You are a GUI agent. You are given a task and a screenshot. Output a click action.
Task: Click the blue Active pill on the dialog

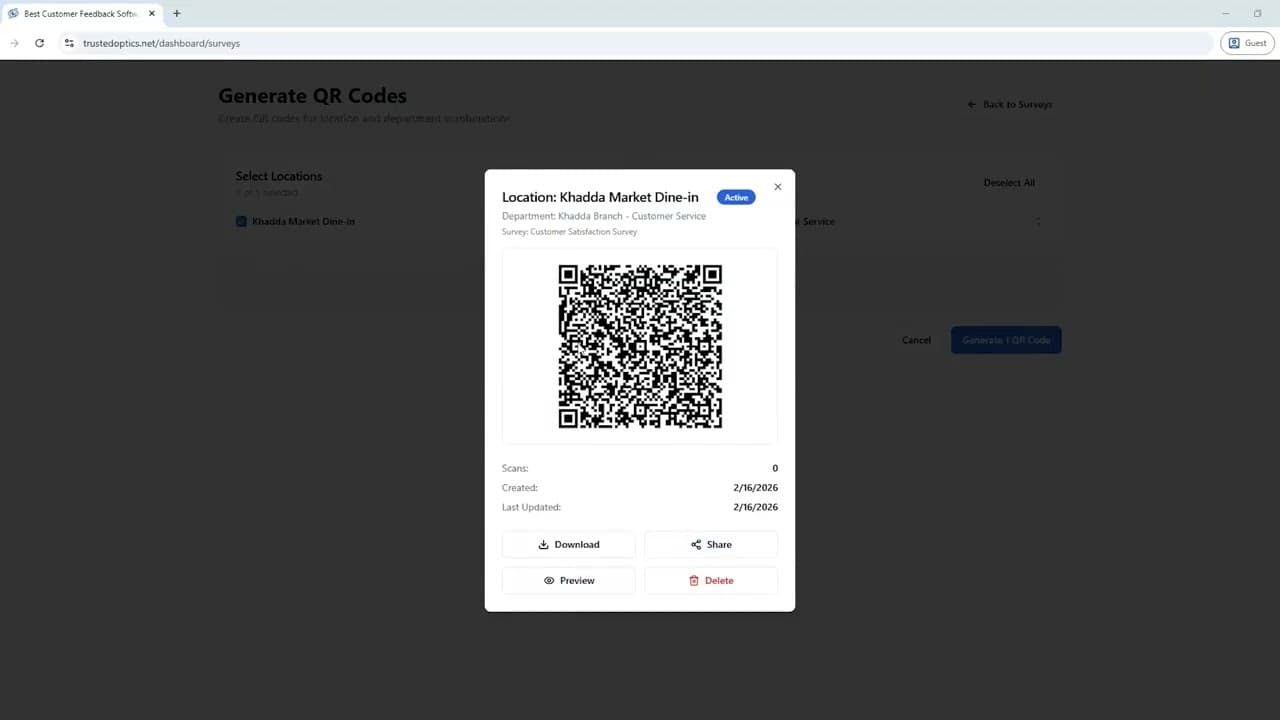(736, 197)
